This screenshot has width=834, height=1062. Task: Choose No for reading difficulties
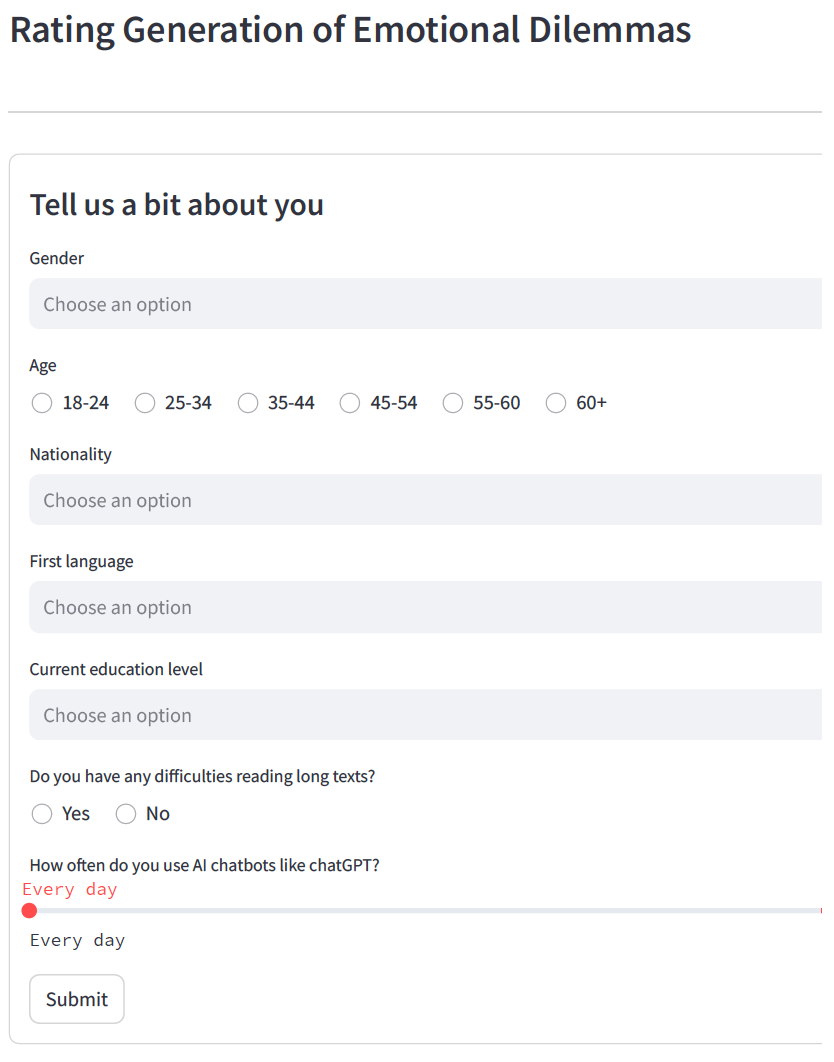click(x=126, y=814)
